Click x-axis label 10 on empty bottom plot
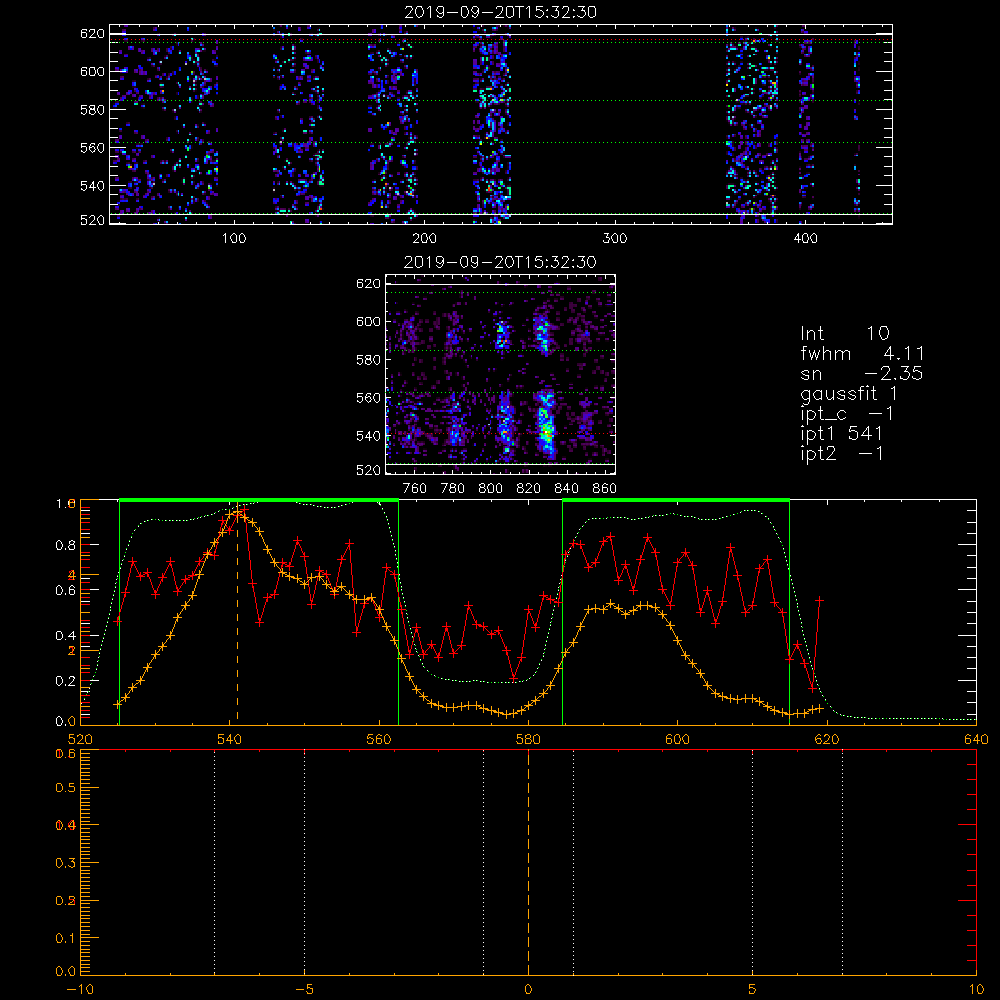Screen dimensions: 1000x1000 (976, 990)
